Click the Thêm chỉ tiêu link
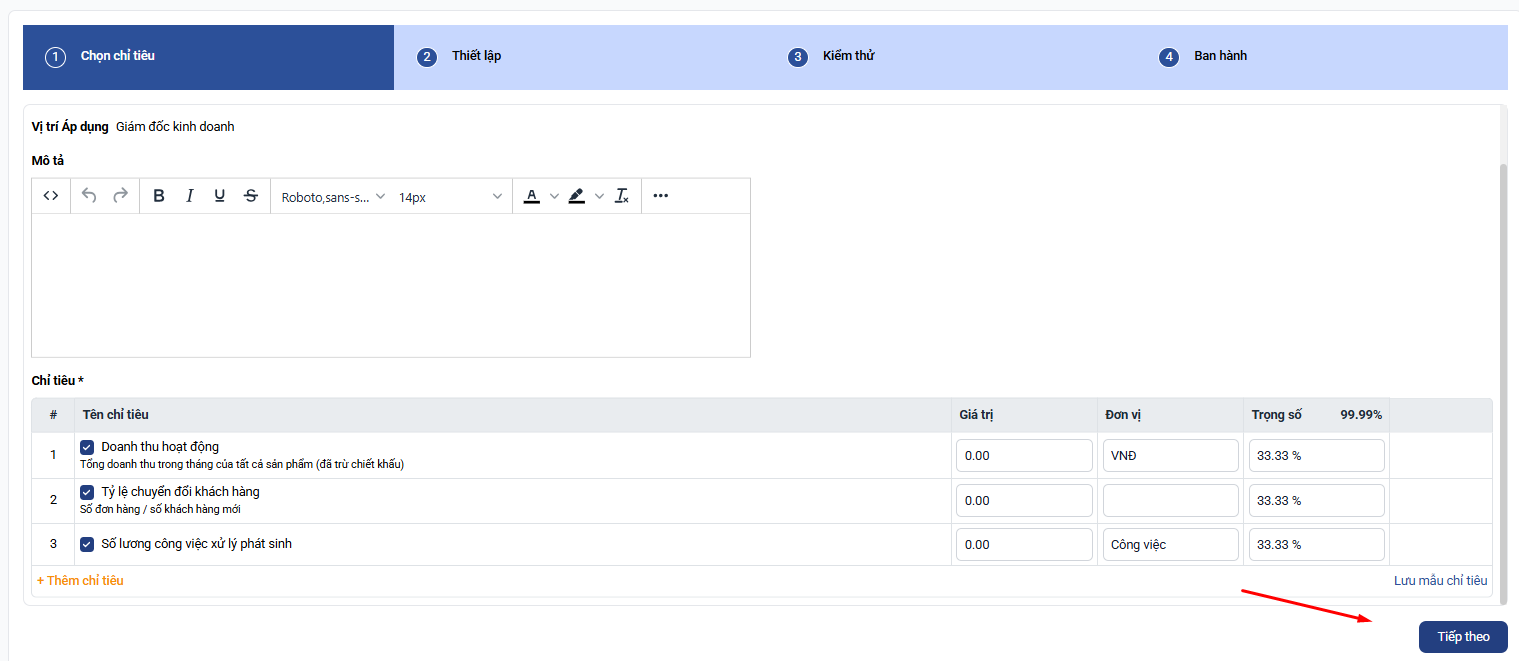The width and height of the screenshot is (1519, 661). (x=80, y=581)
